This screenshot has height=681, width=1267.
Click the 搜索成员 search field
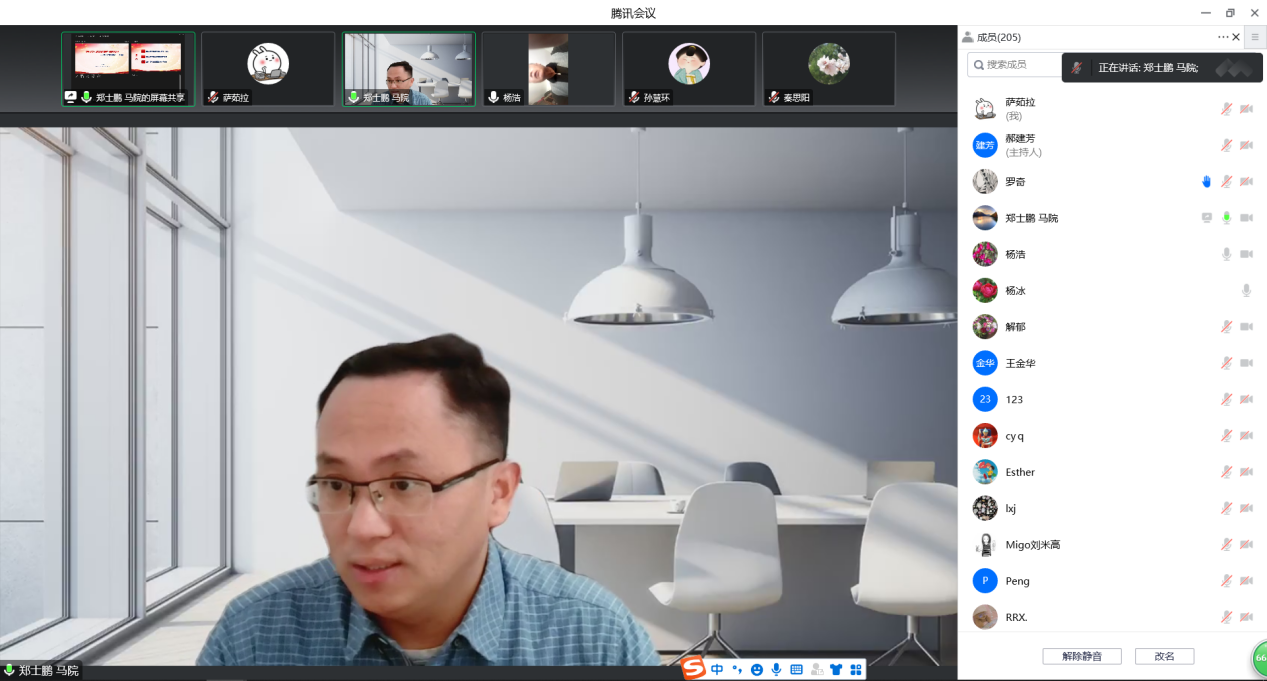point(1015,65)
